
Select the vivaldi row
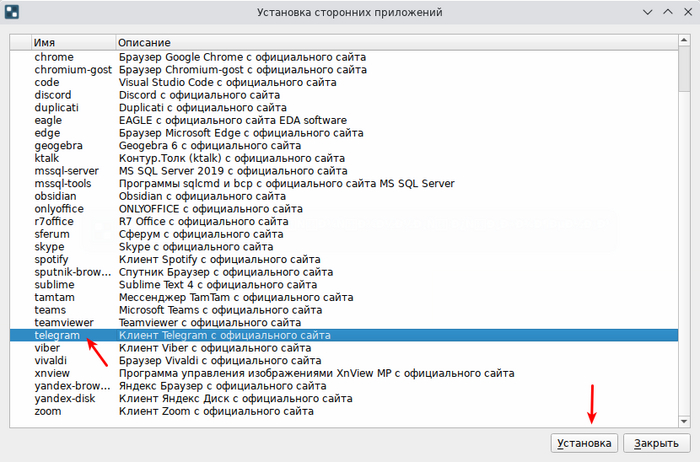[344, 361]
